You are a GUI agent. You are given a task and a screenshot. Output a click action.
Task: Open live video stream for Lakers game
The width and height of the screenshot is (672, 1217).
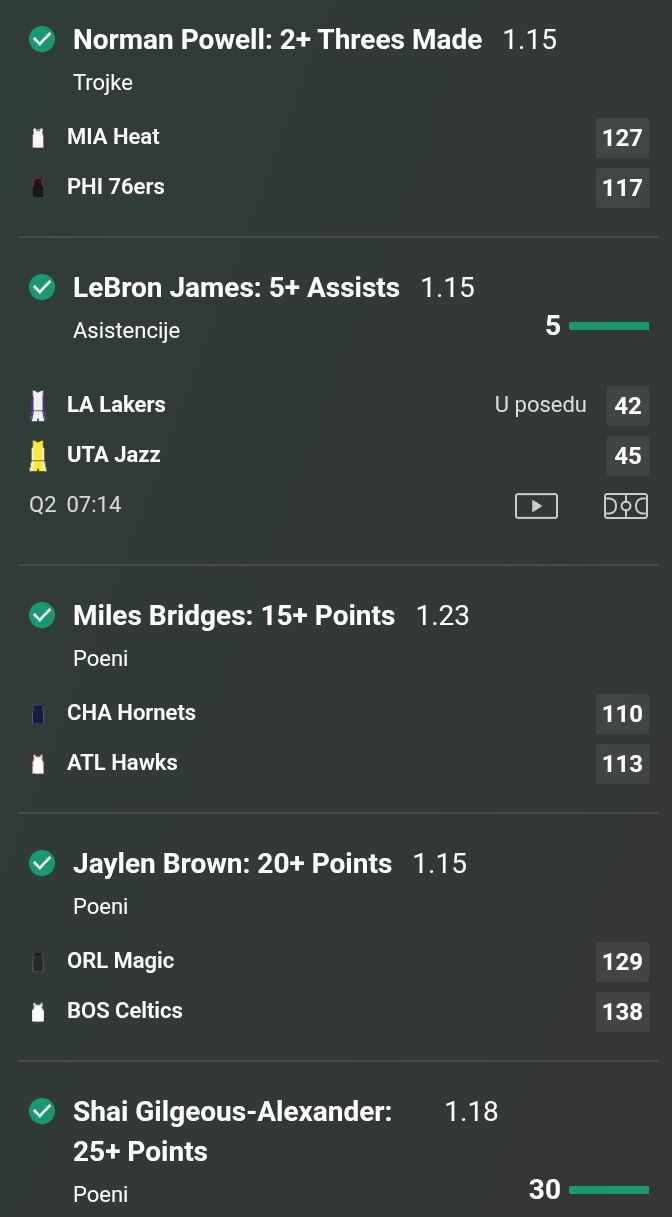point(536,506)
